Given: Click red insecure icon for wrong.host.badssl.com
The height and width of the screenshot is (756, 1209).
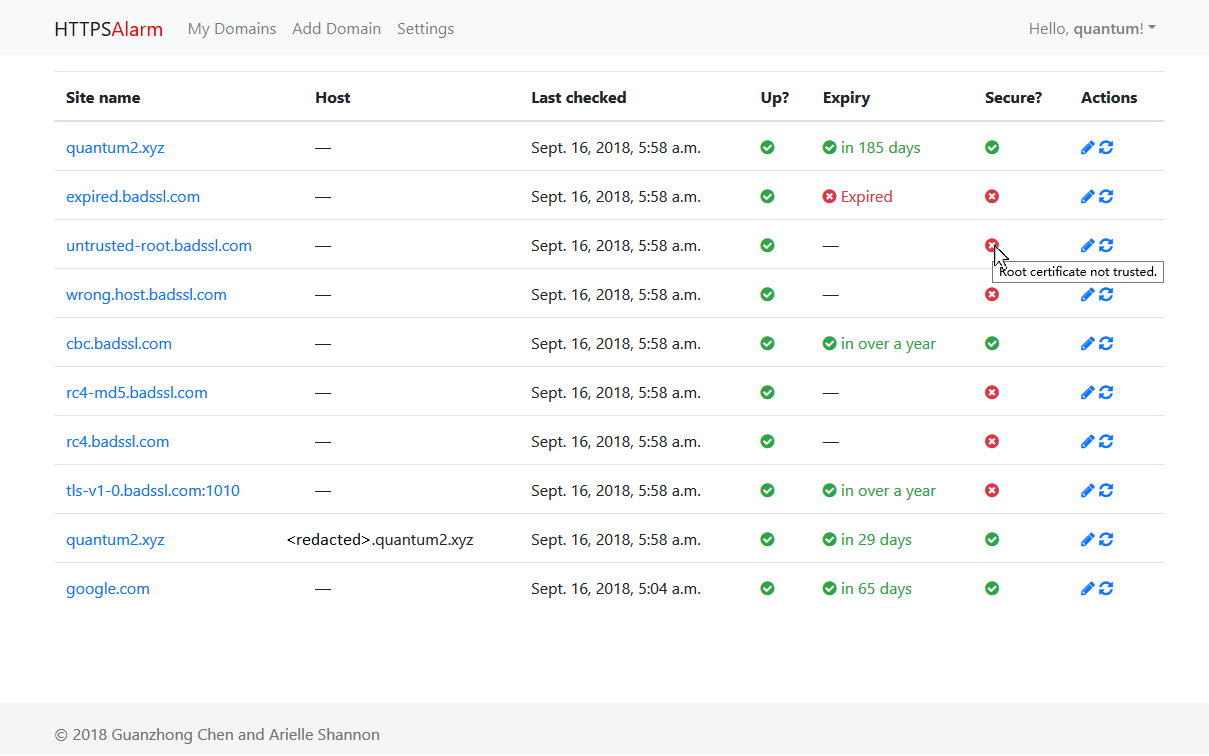Looking at the screenshot, I should coord(992,295).
